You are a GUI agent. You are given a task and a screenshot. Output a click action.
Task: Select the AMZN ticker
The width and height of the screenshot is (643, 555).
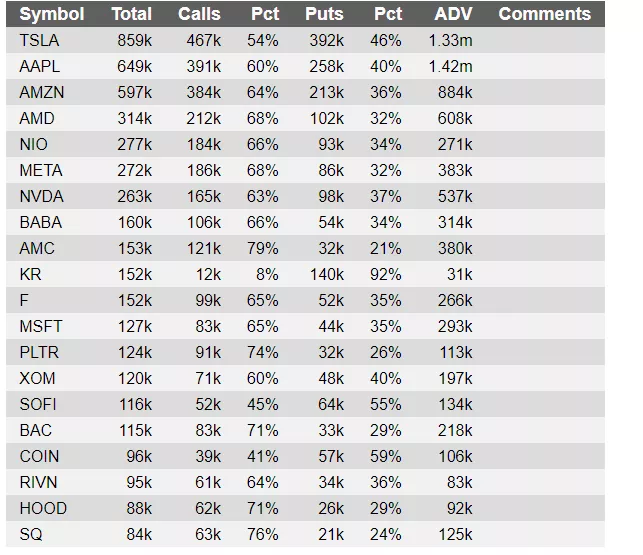(41, 92)
